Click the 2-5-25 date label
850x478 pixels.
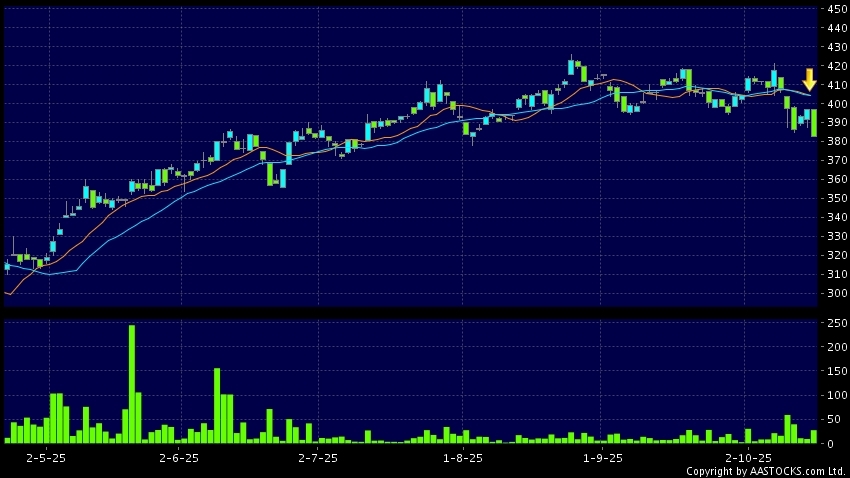[44, 457]
